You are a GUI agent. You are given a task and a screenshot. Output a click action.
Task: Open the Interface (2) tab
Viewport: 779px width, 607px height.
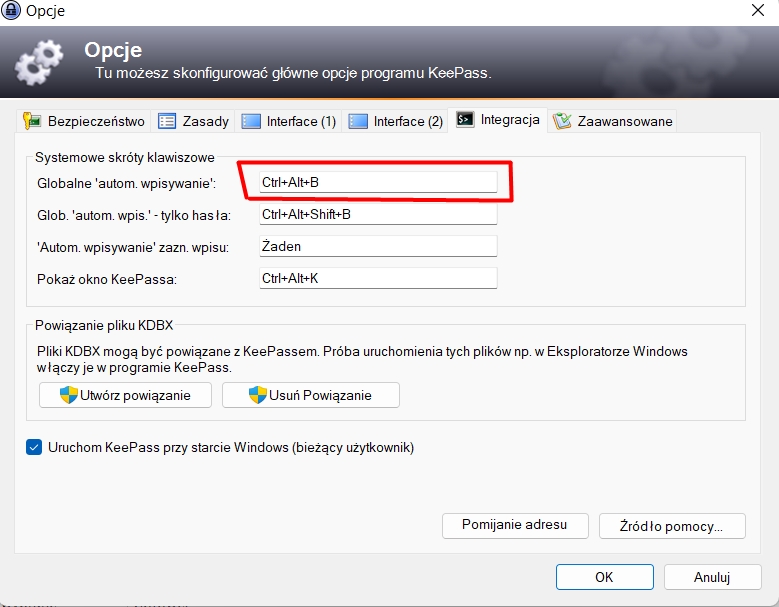pyautogui.click(x=396, y=121)
